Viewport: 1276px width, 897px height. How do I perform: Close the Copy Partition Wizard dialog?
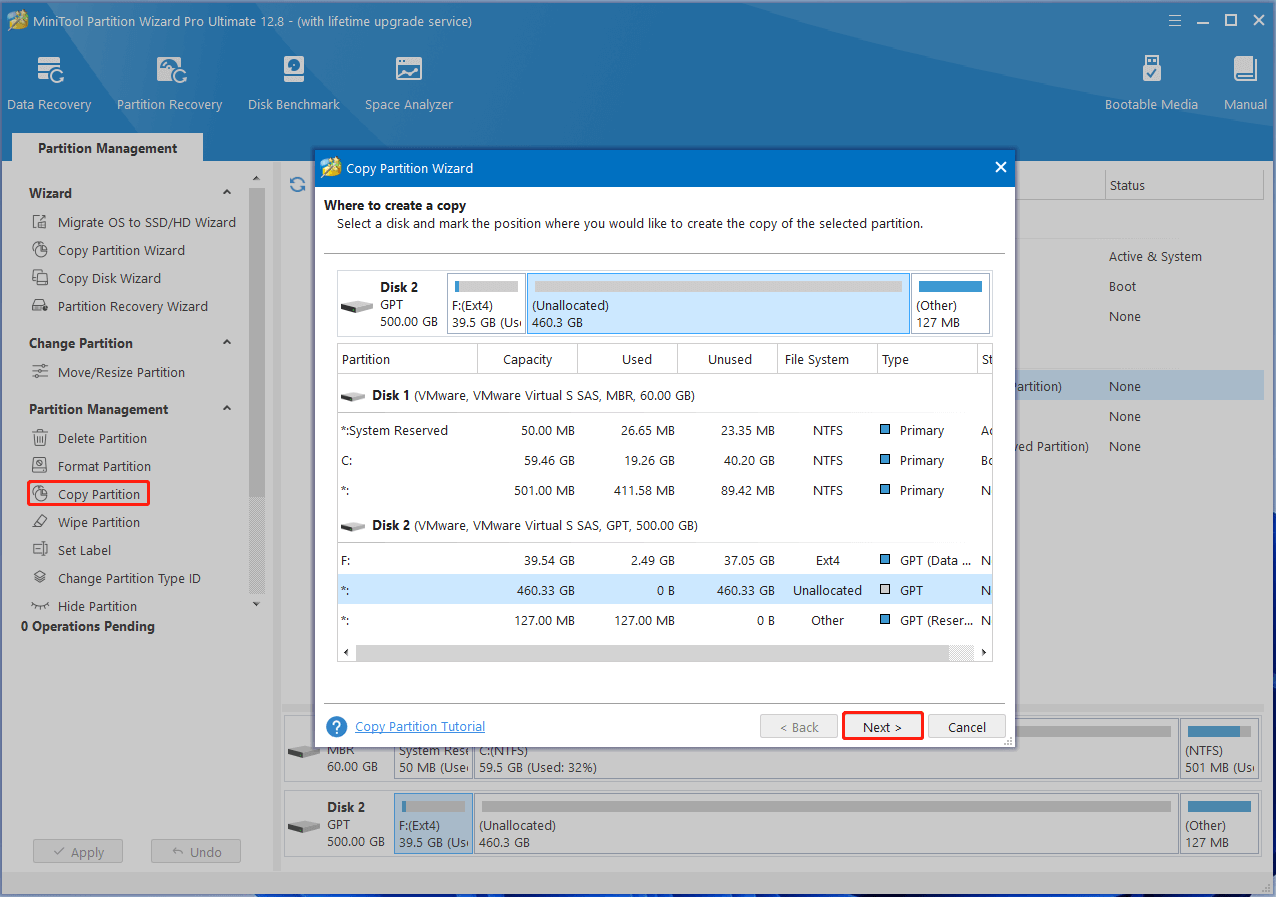[1000, 168]
